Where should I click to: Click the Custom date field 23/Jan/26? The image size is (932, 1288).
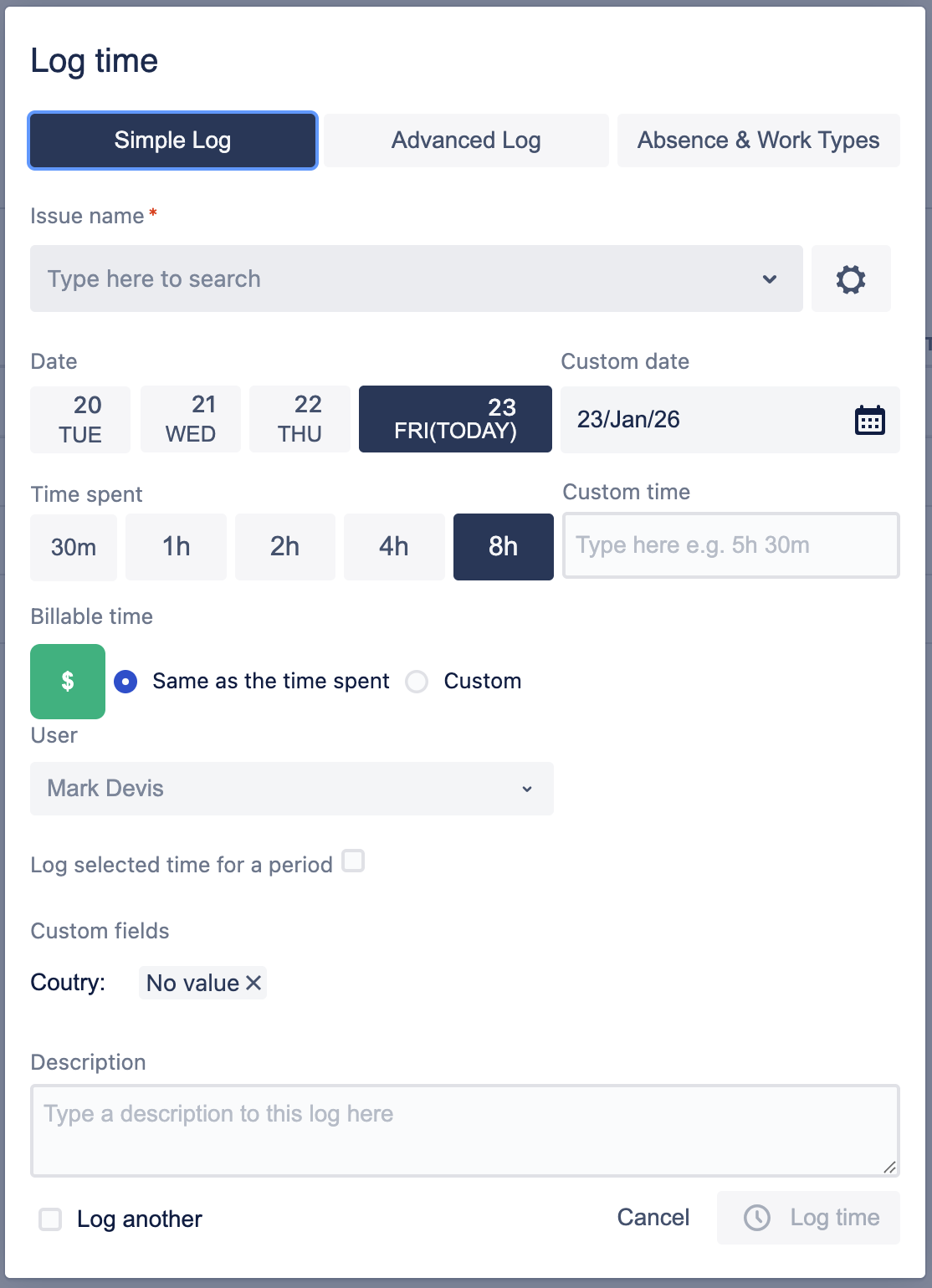tap(730, 420)
